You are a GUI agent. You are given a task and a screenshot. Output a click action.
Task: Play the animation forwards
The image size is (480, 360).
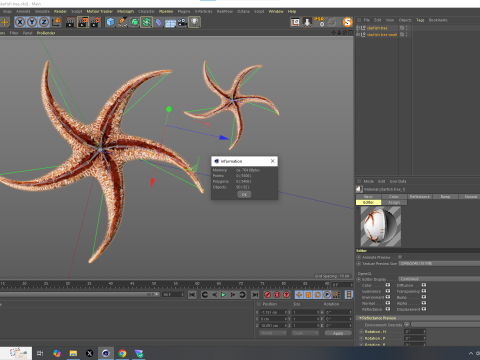[x=224, y=295]
